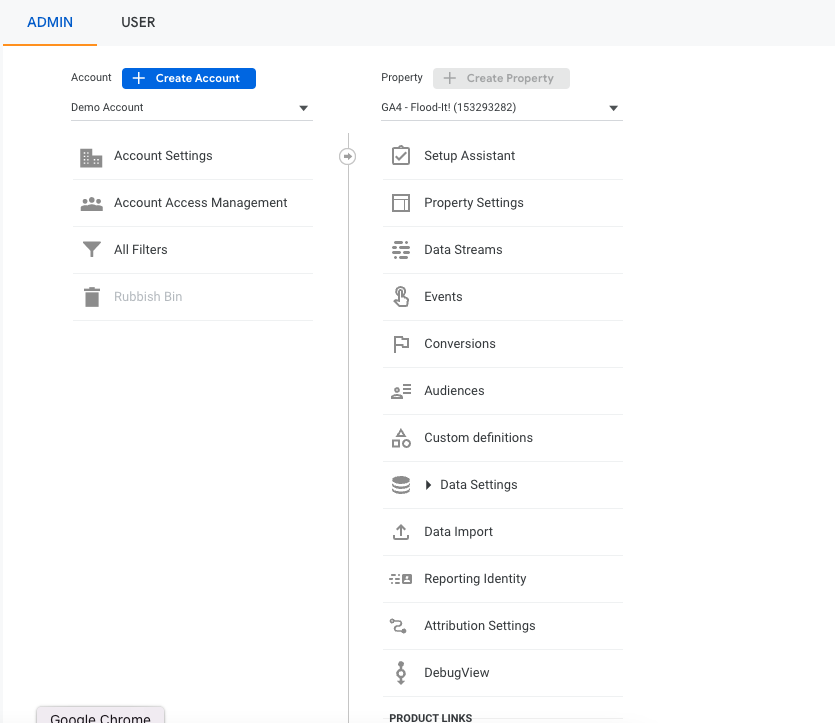835x723 pixels.
Task: Click the Create Account button label
Action: (x=198, y=78)
